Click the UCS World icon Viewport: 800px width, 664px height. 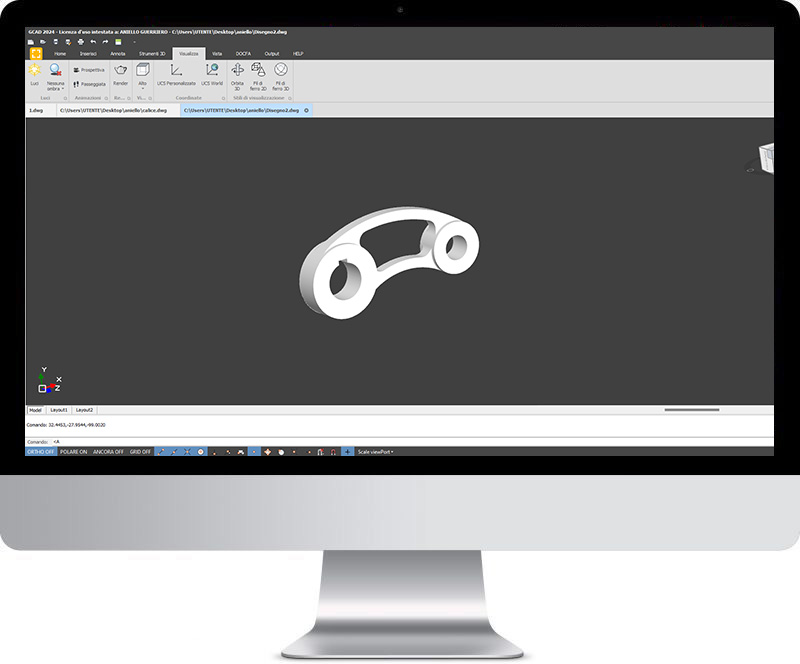pyautogui.click(x=211, y=72)
